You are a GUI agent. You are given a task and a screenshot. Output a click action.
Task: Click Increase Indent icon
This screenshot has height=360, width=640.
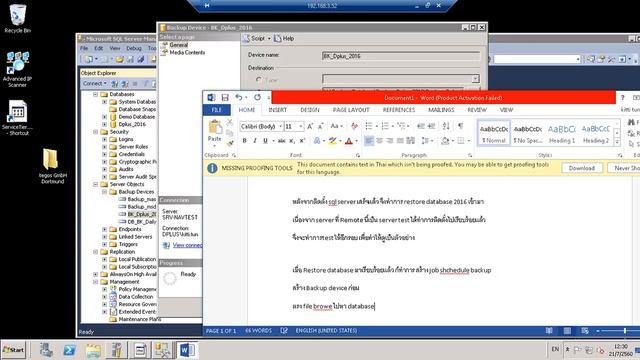(431, 126)
